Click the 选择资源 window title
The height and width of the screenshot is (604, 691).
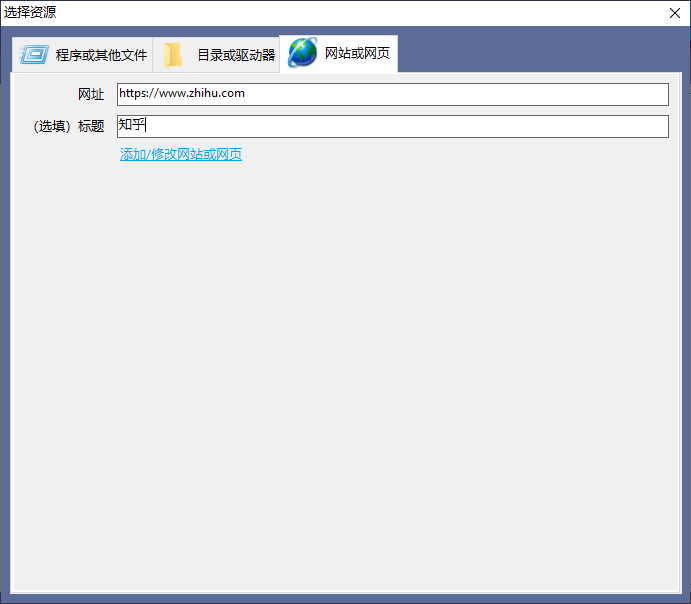click(30, 12)
